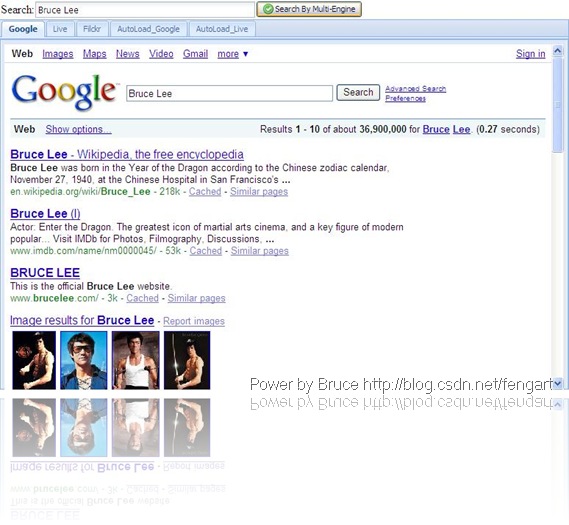Click the green check icon on Search By Multi-Engine
This screenshot has height=525, width=569.
[x=268, y=9]
